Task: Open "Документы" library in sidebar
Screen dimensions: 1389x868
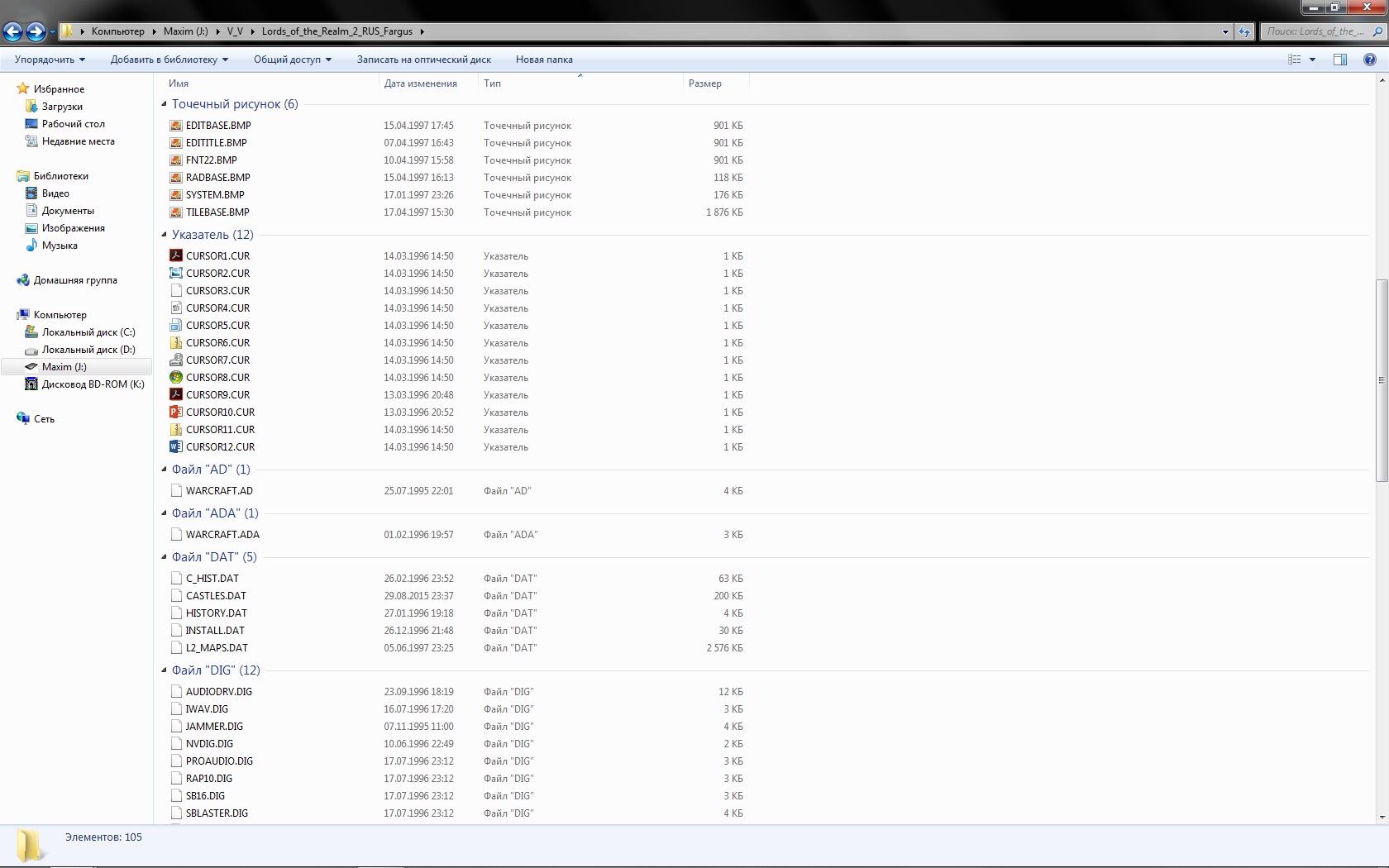Action: [68, 211]
